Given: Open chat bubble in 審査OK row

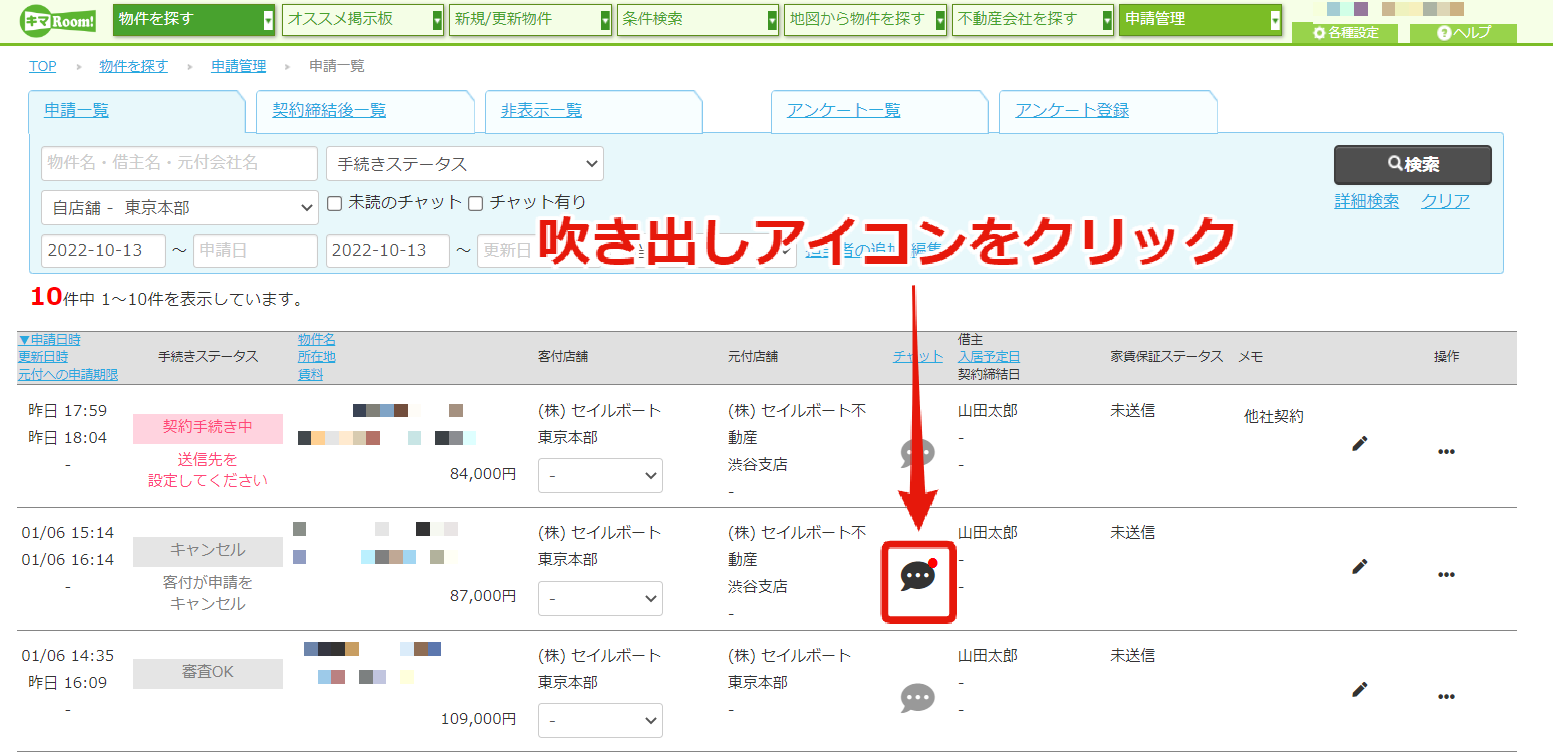Looking at the screenshot, I should (917, 697).
